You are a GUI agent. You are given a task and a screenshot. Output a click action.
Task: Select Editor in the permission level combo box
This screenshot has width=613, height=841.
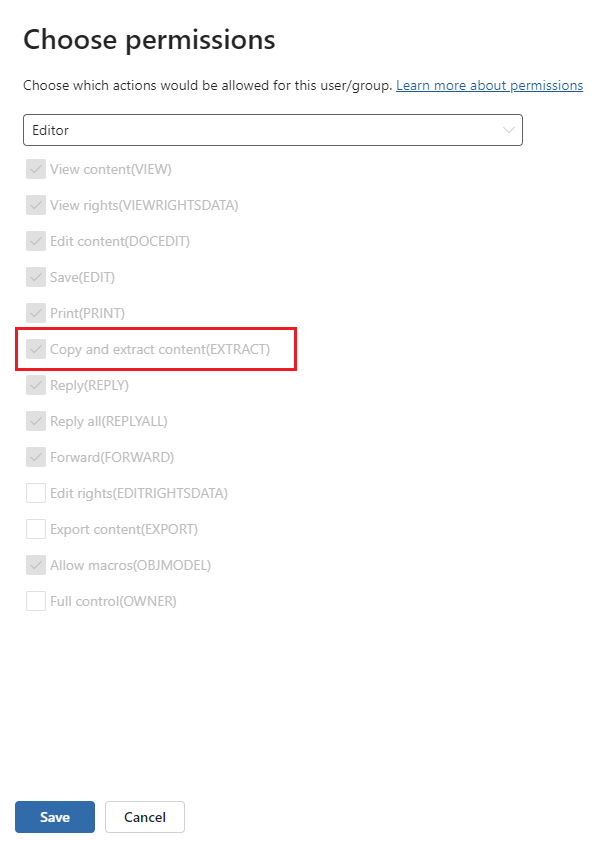(x=273, y=130)
